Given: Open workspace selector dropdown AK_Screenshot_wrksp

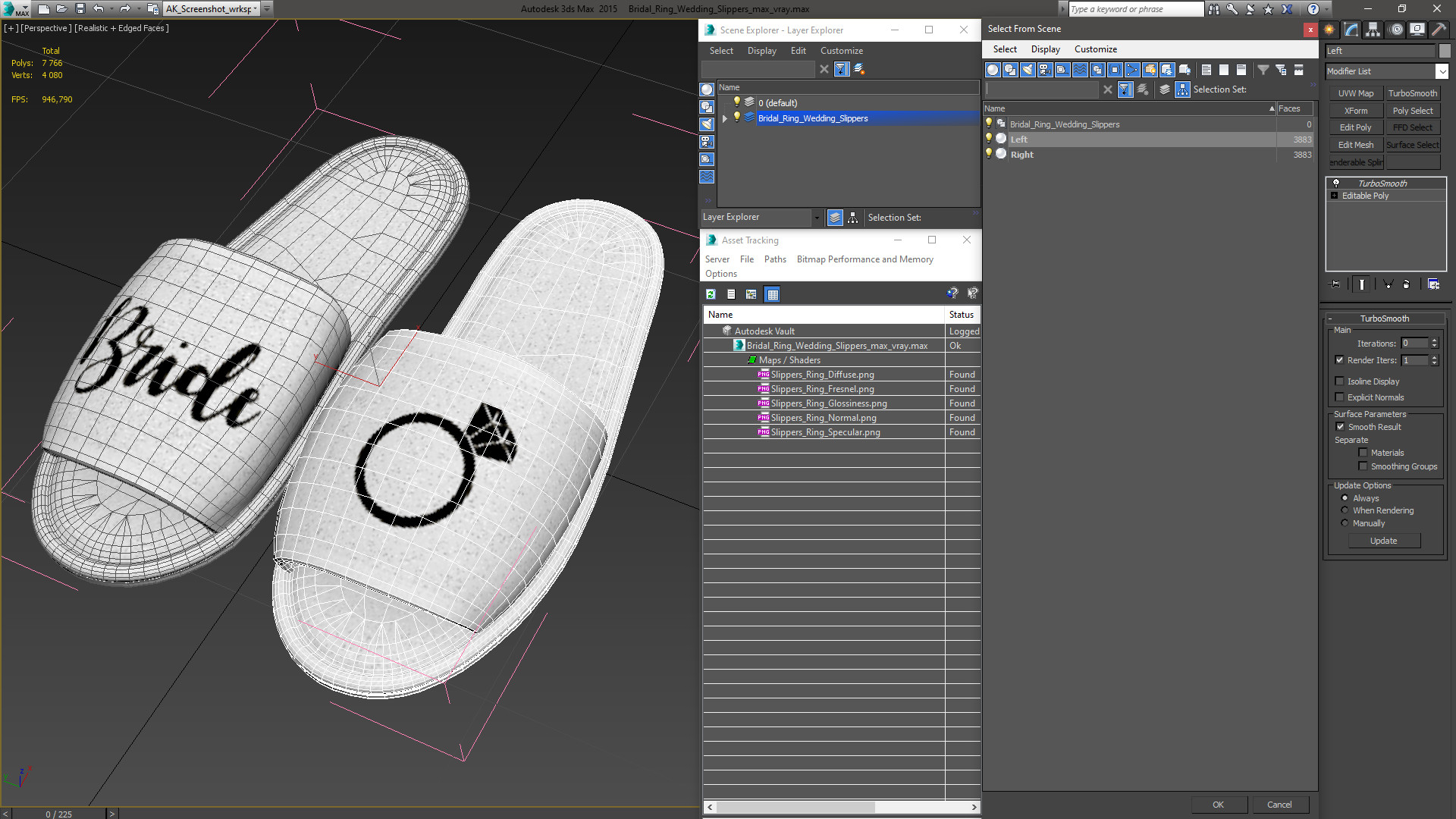Looking at the screenshot, I should click(256, 9).
